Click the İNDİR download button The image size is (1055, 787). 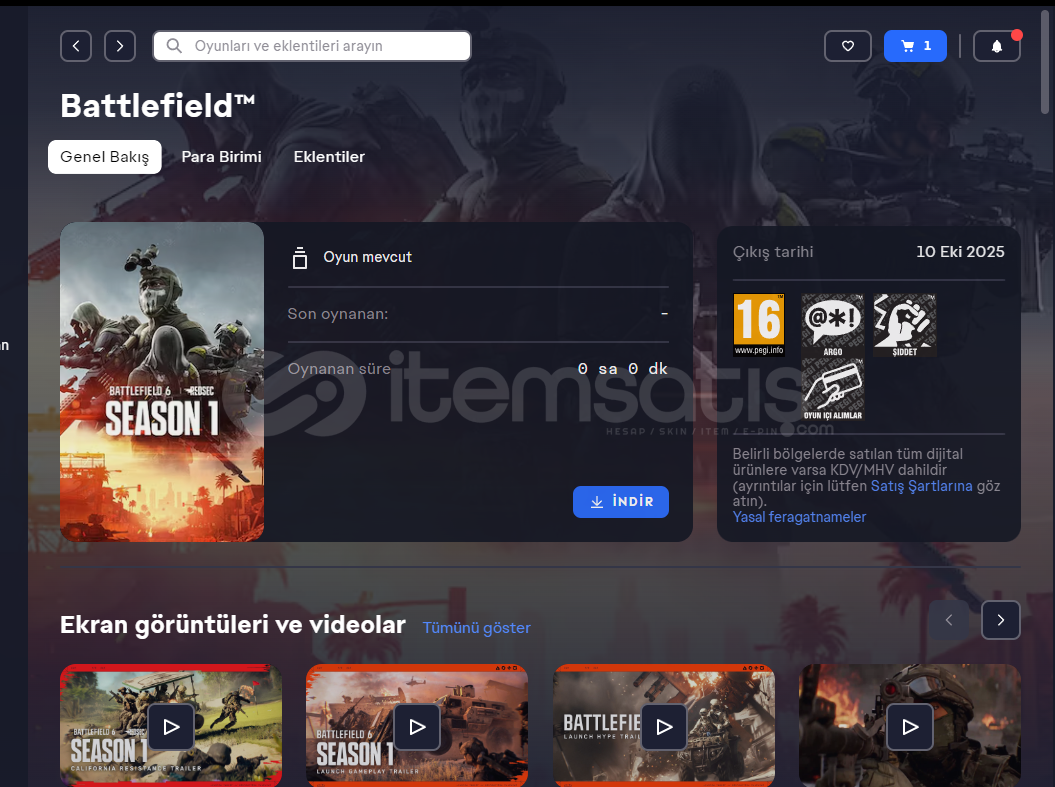[x=620, y=502]
